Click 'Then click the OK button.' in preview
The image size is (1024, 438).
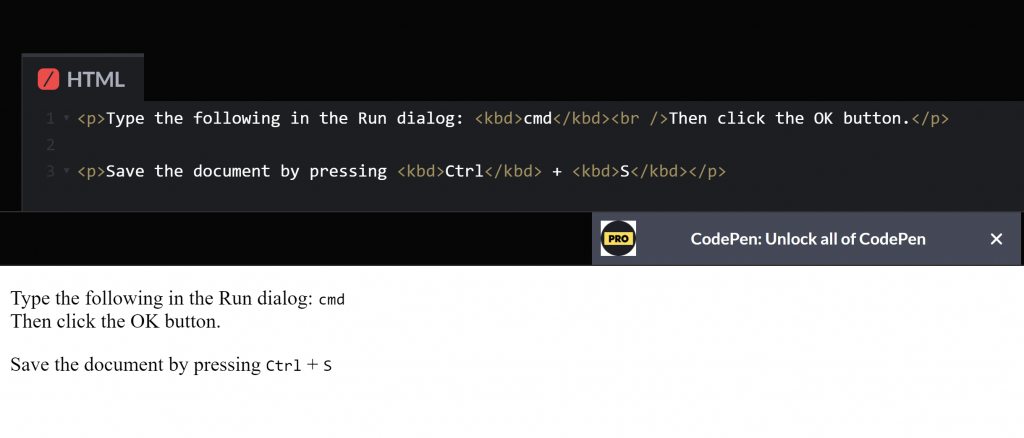click(115, 322)
